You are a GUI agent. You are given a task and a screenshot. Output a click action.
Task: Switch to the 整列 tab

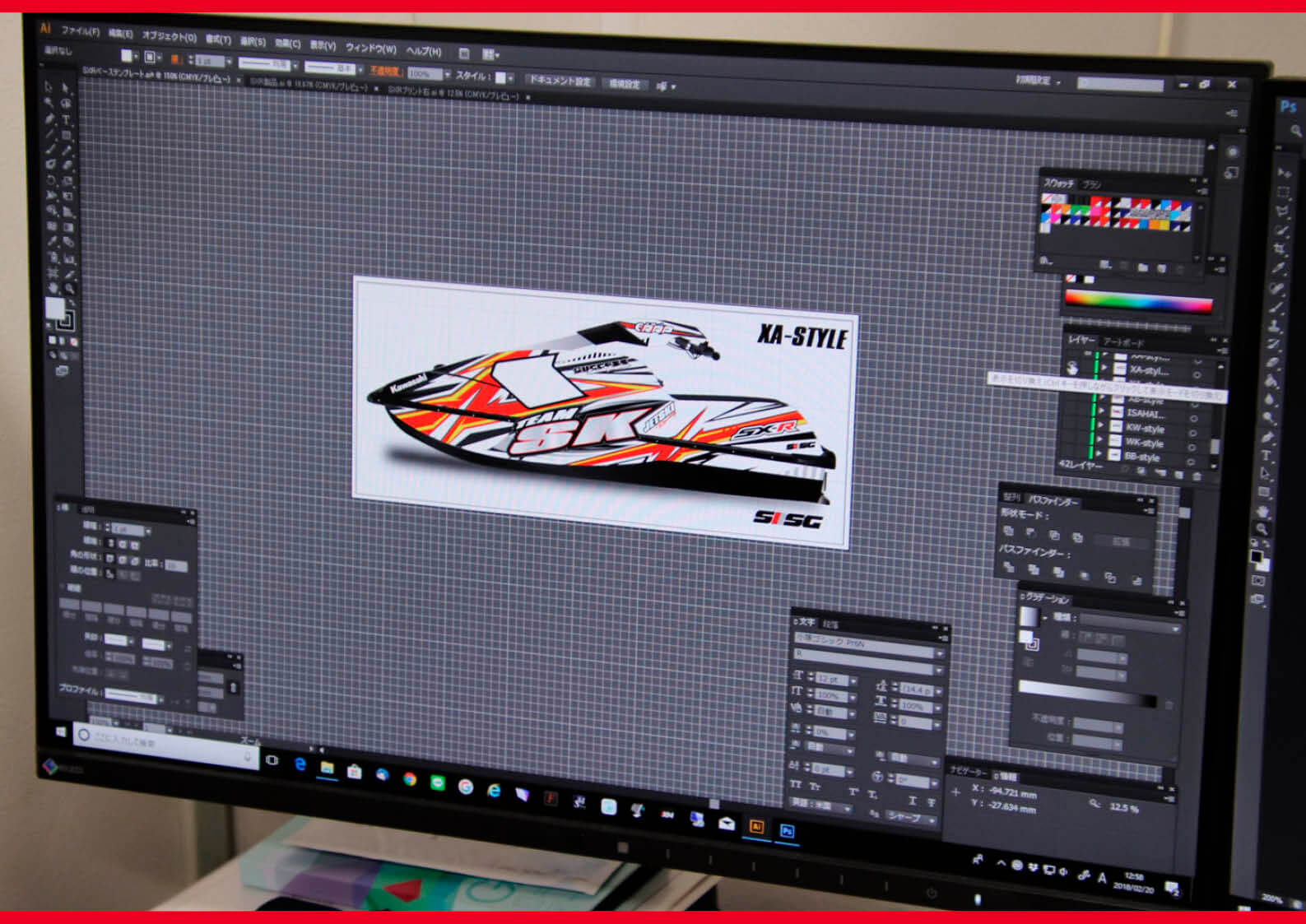coord(1011,497)
